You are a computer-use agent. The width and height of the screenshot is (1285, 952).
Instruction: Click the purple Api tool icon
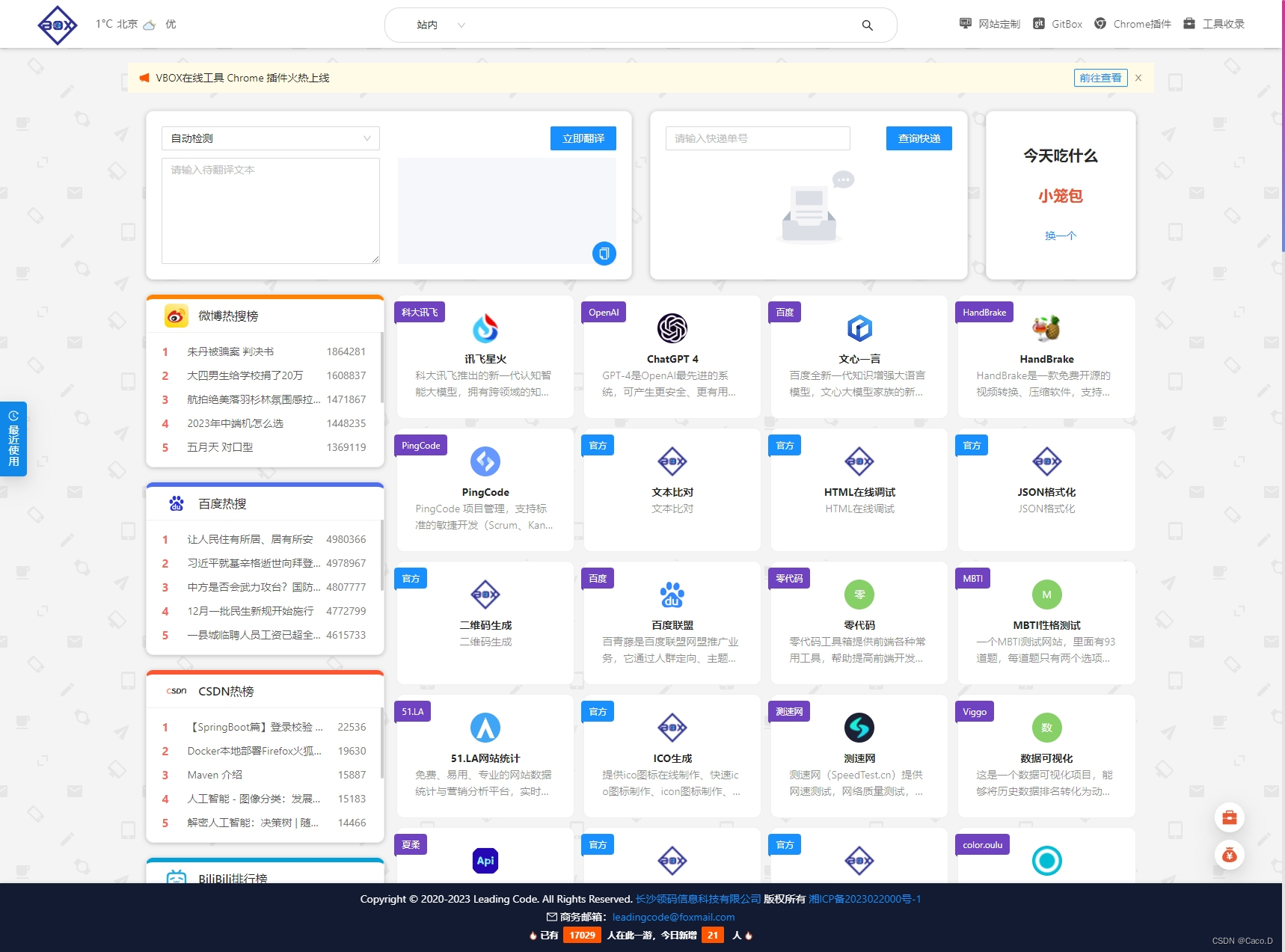(x=485, y=861)
